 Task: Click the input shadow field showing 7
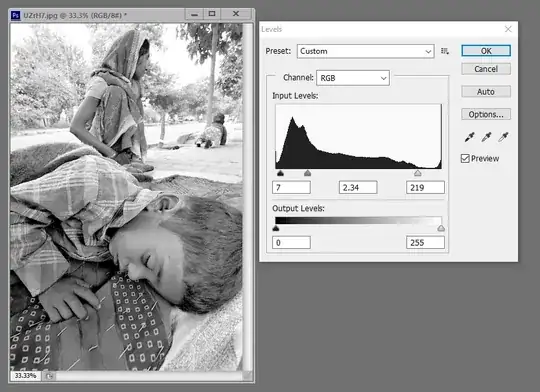291,188
